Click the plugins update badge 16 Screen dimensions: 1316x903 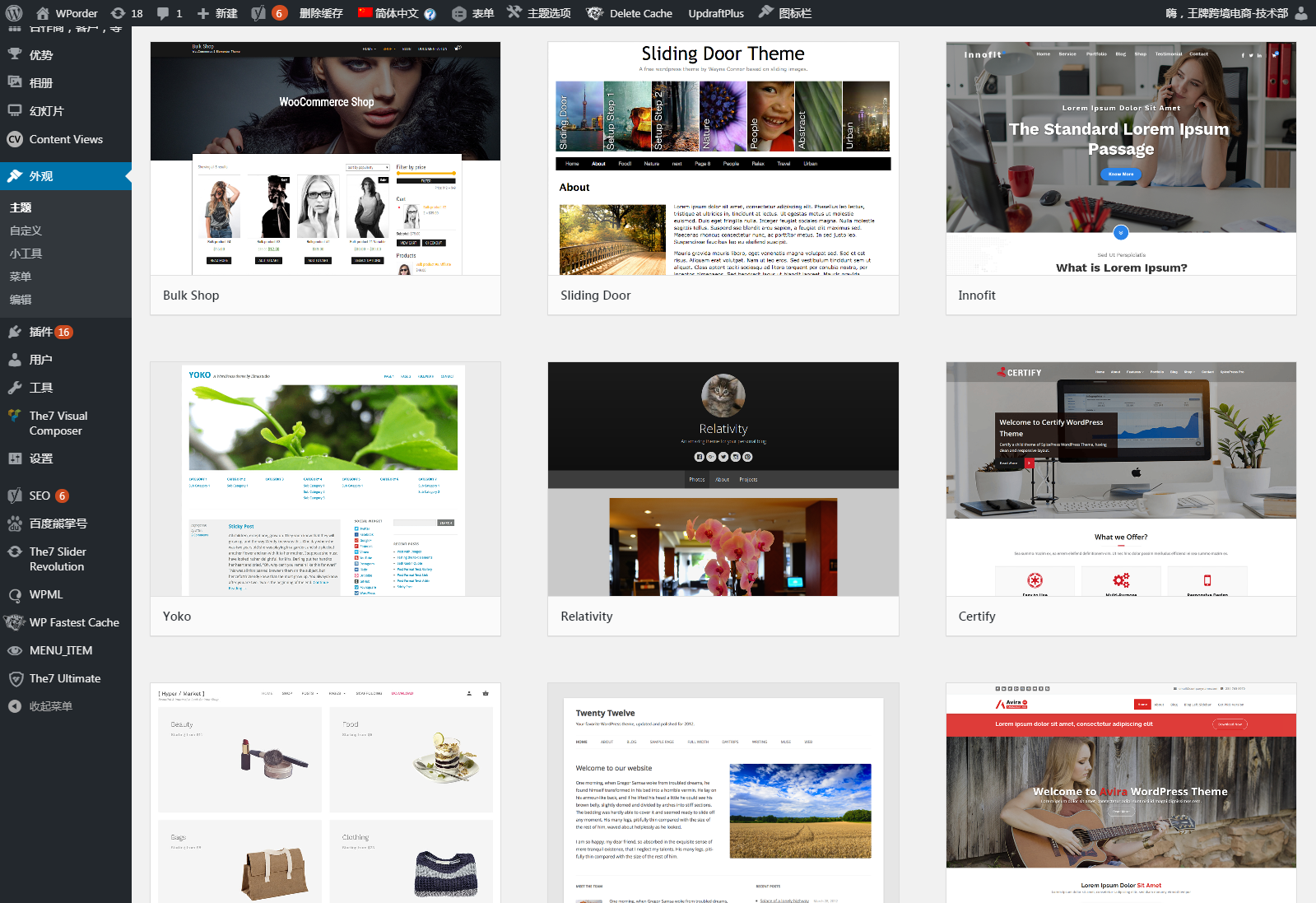(63, 333)
